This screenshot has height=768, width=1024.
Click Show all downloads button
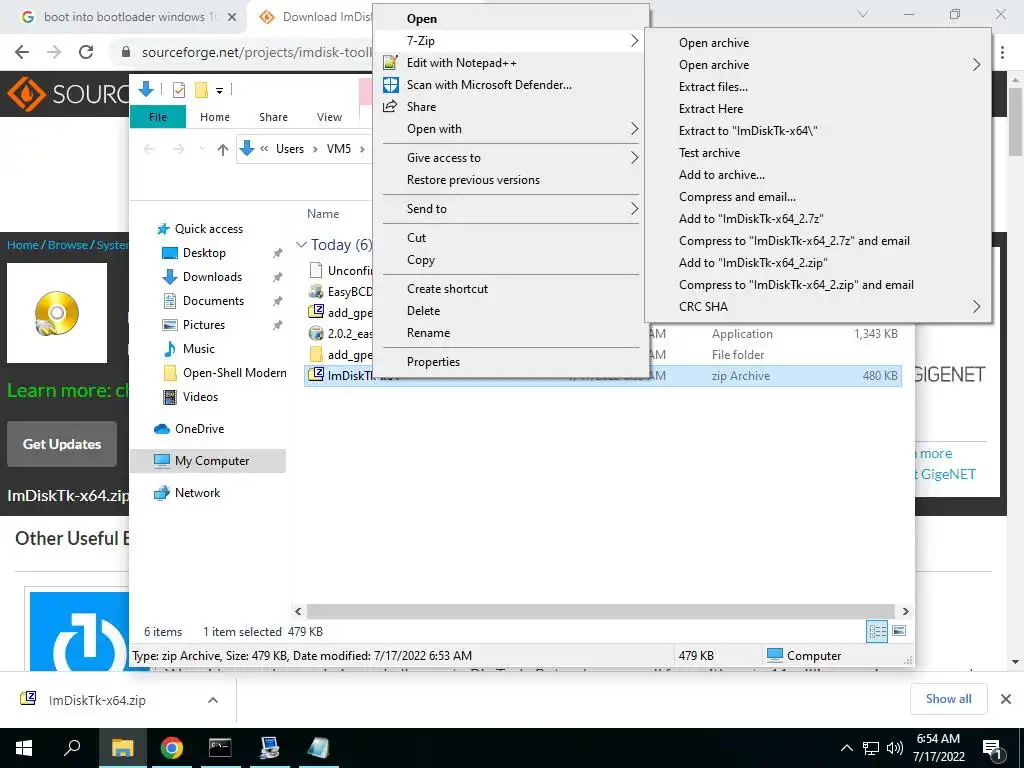(x=948, y=699)
